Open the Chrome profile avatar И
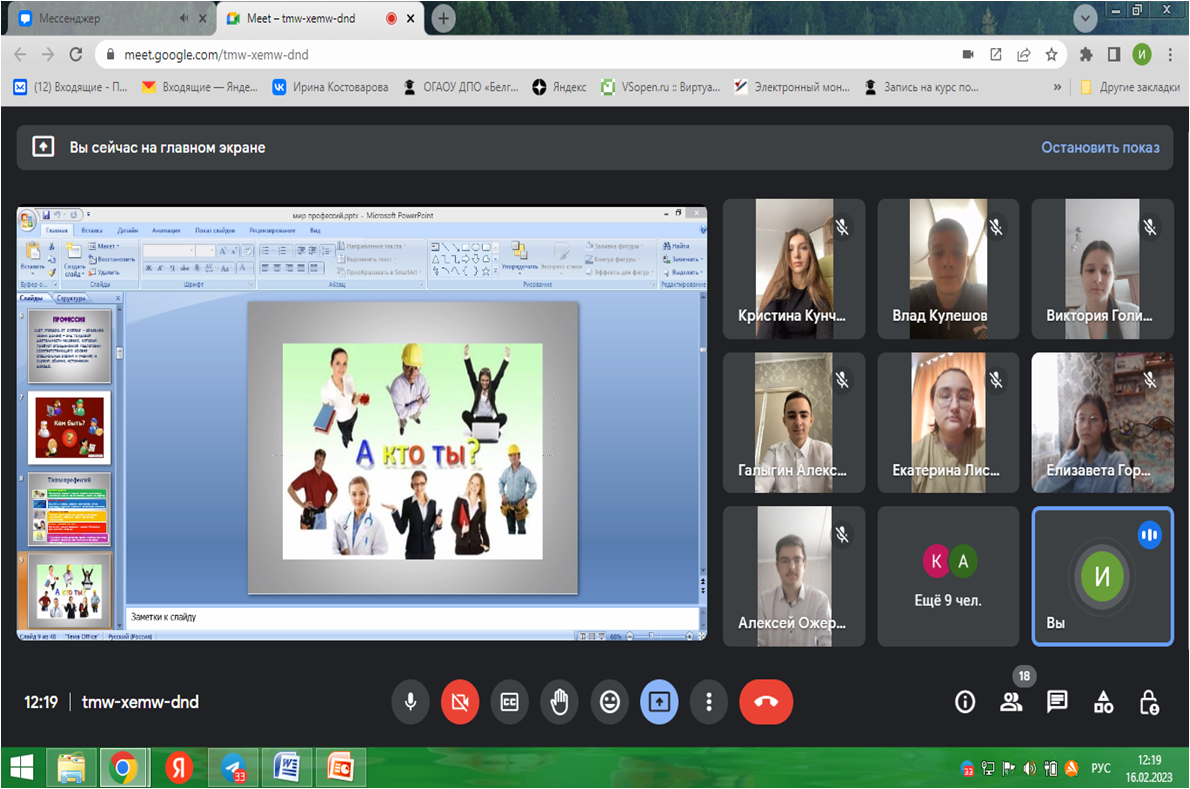 point(1141,55)
